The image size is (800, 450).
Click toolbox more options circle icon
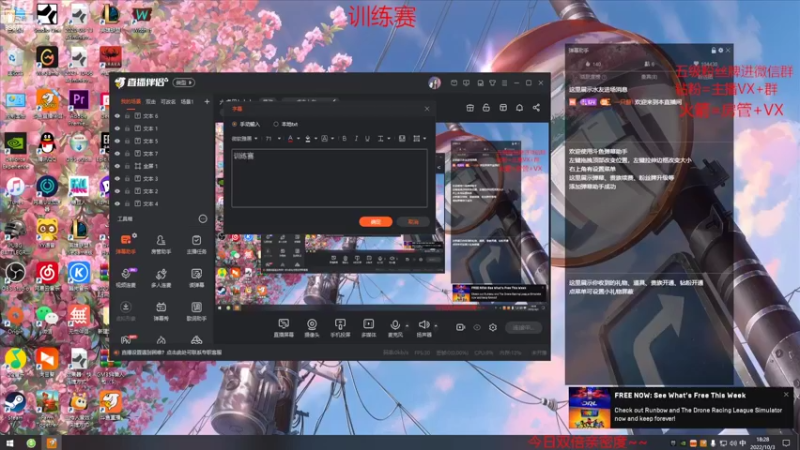[x=203, y=218]
